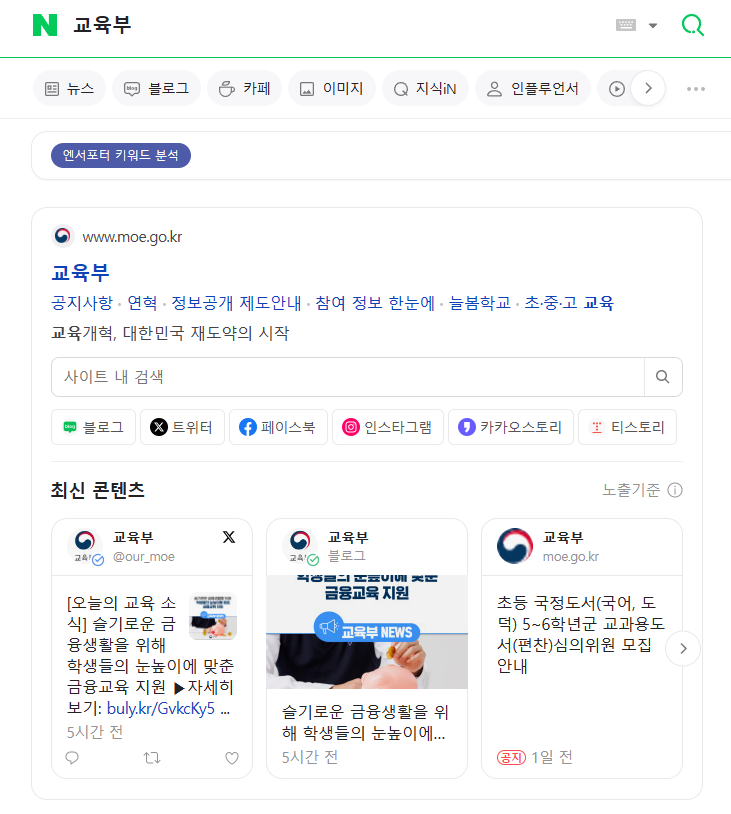This screenshot has height=814, width=731.
Task: Switch to the 블로그 tab
Action: (157, 89)
